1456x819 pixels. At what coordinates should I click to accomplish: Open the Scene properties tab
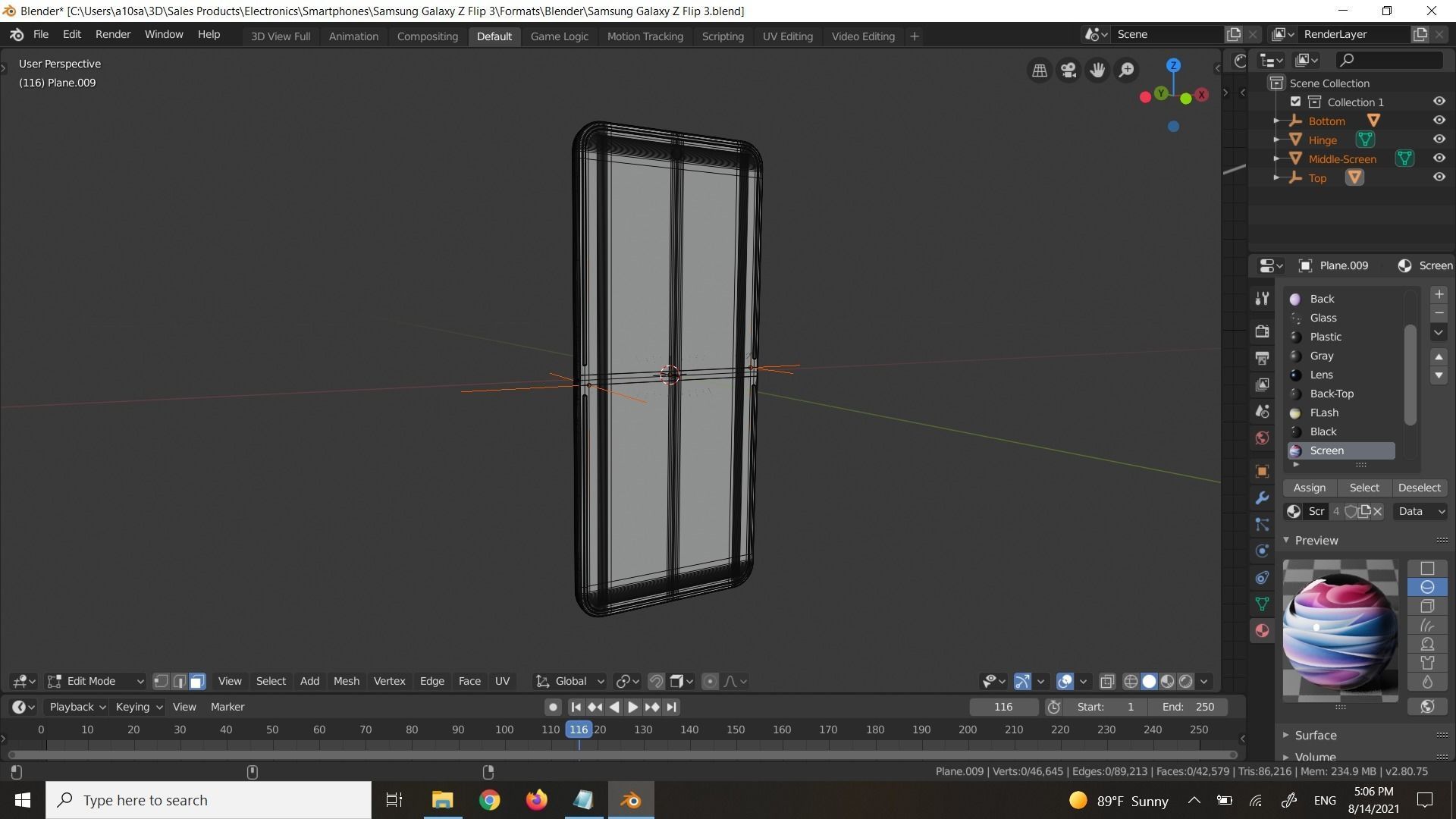tap(1262, 411)
